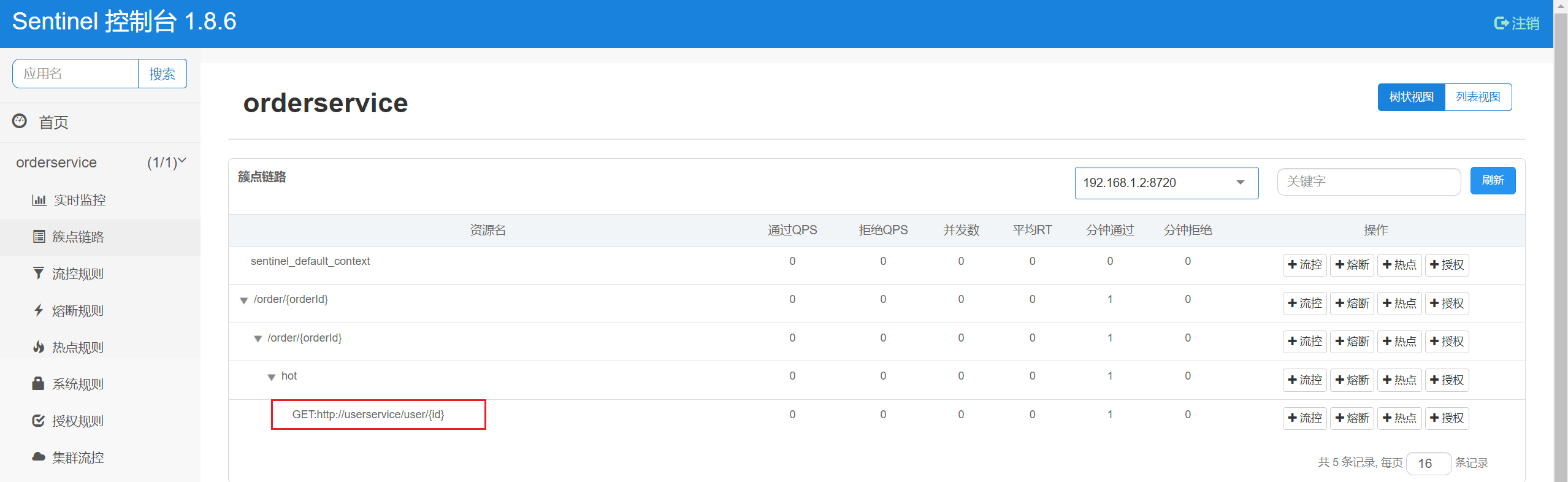This screenshot has width=1568, height=482.
Task: Click the vertical scrollbar up arrow
Action: pyautogui.click(x=1561, y=5)
